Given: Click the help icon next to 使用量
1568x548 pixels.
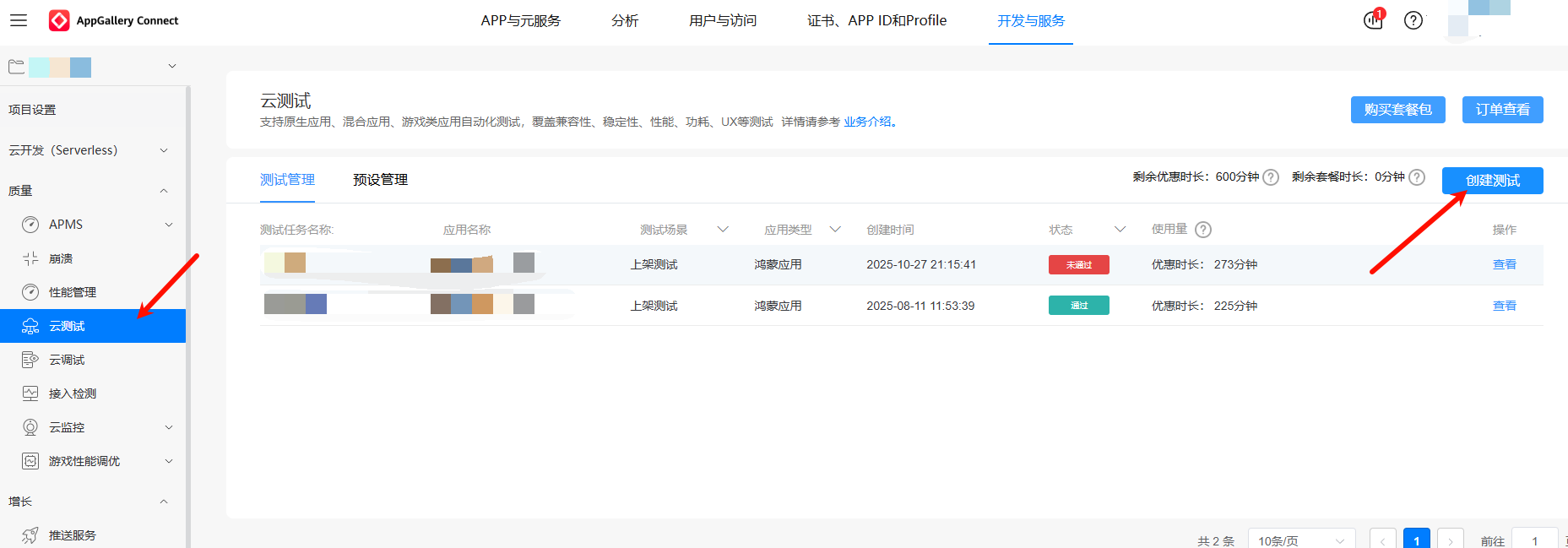Looking at the screenshot, I should coord(1203,230).
